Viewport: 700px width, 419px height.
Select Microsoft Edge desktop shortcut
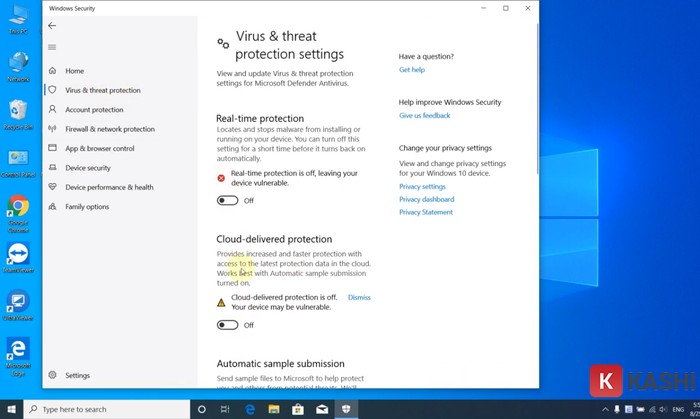click(x=18, y=357)
